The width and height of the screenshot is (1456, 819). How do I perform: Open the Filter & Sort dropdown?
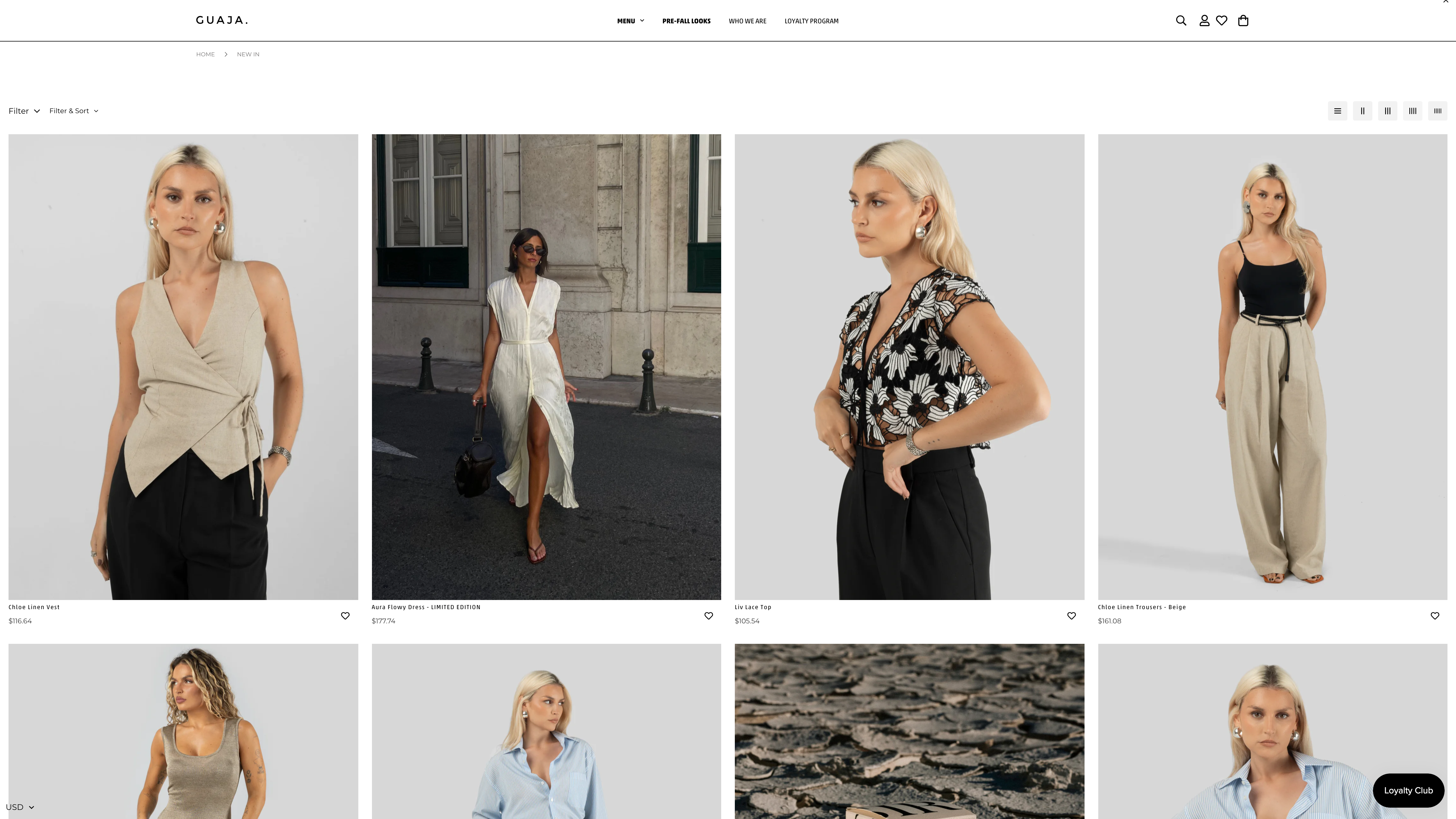(73, 111)
